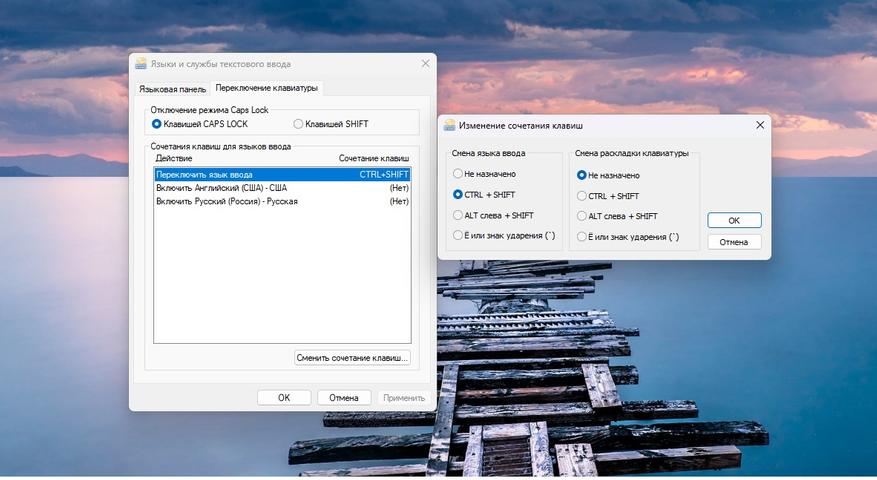Select 'Ё или знак ударения' for input language
This screenshot has height=480, width=877.
coord(458,236)
